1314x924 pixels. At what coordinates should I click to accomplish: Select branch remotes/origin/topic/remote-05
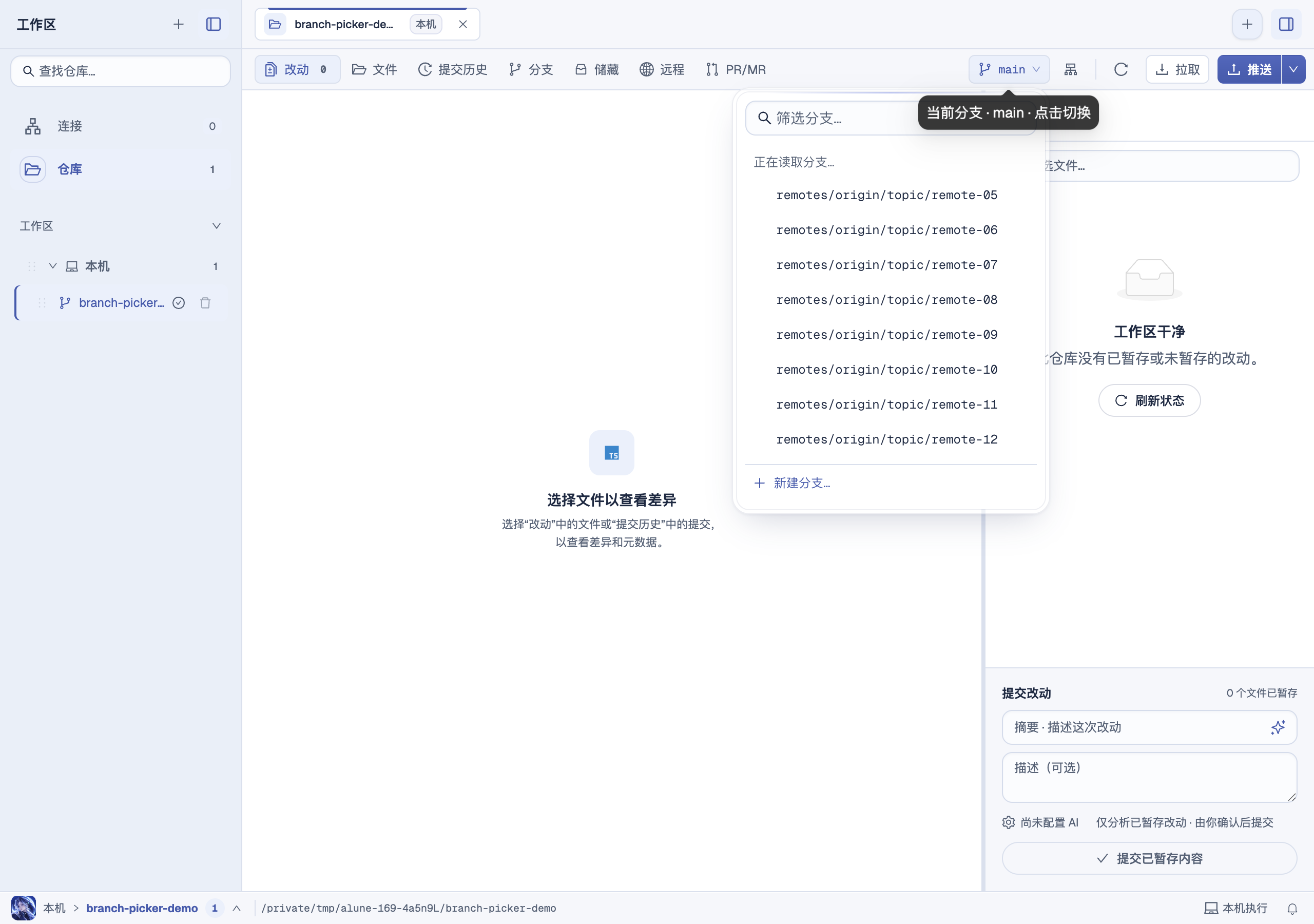click(x=891, y=195)
